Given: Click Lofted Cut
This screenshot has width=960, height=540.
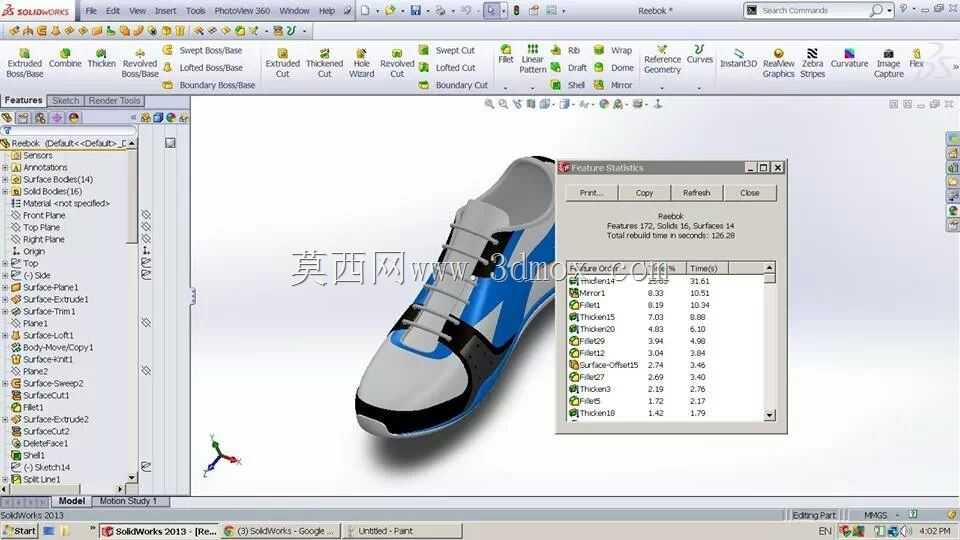Looking at the screenshot, I should pyautogui.click(x=448, y=67).
